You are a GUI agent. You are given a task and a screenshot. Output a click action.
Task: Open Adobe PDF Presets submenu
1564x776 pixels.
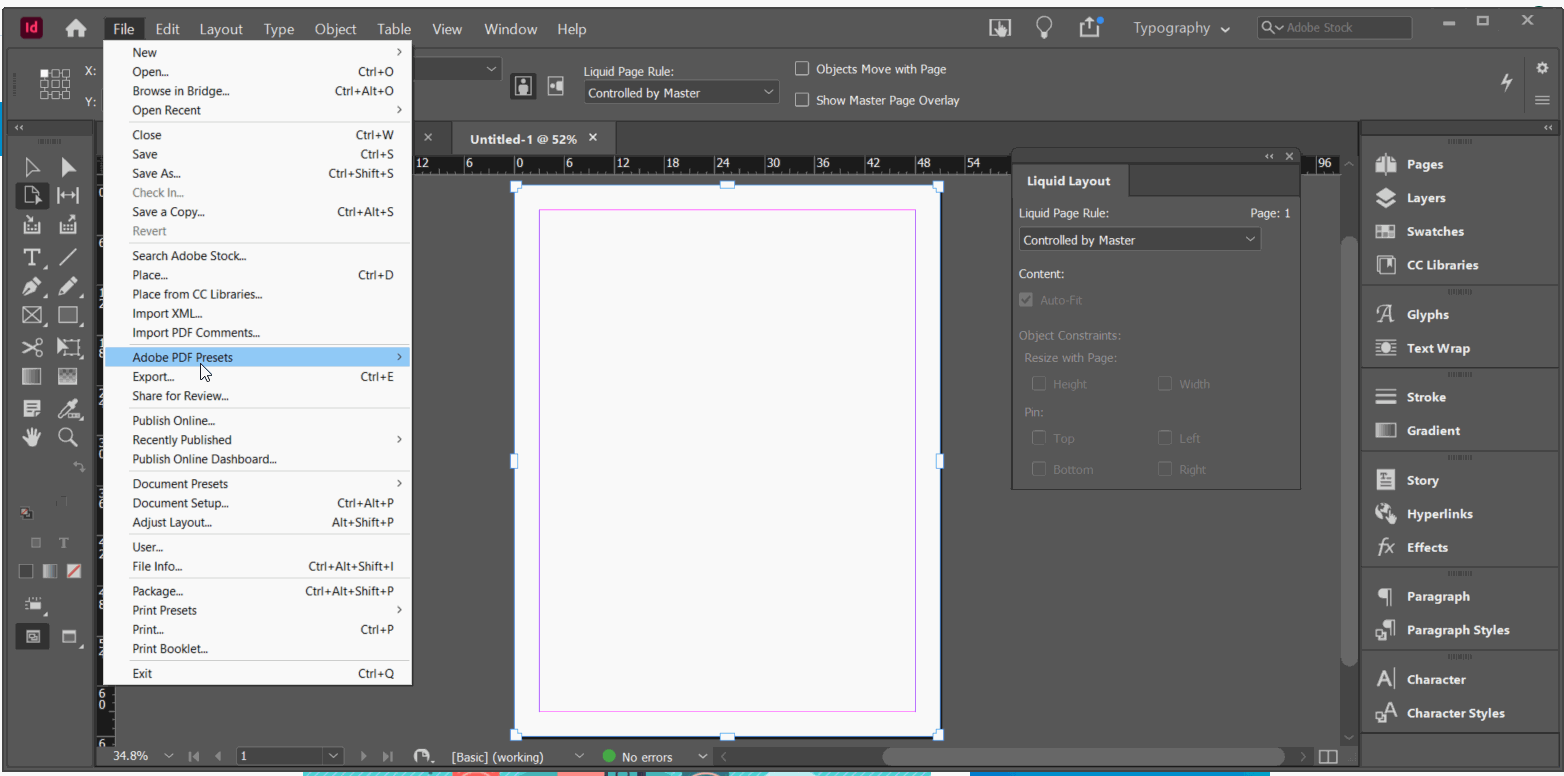click(257, 357)
